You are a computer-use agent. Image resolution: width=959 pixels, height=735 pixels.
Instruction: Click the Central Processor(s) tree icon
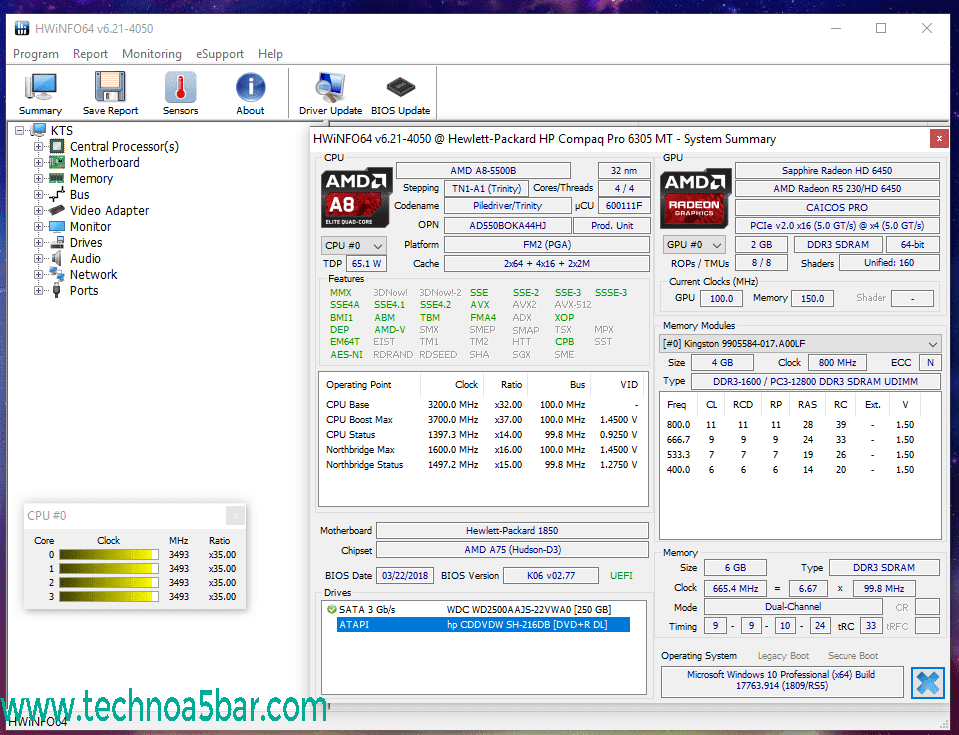pyautogui.click(x=56, y=146)
